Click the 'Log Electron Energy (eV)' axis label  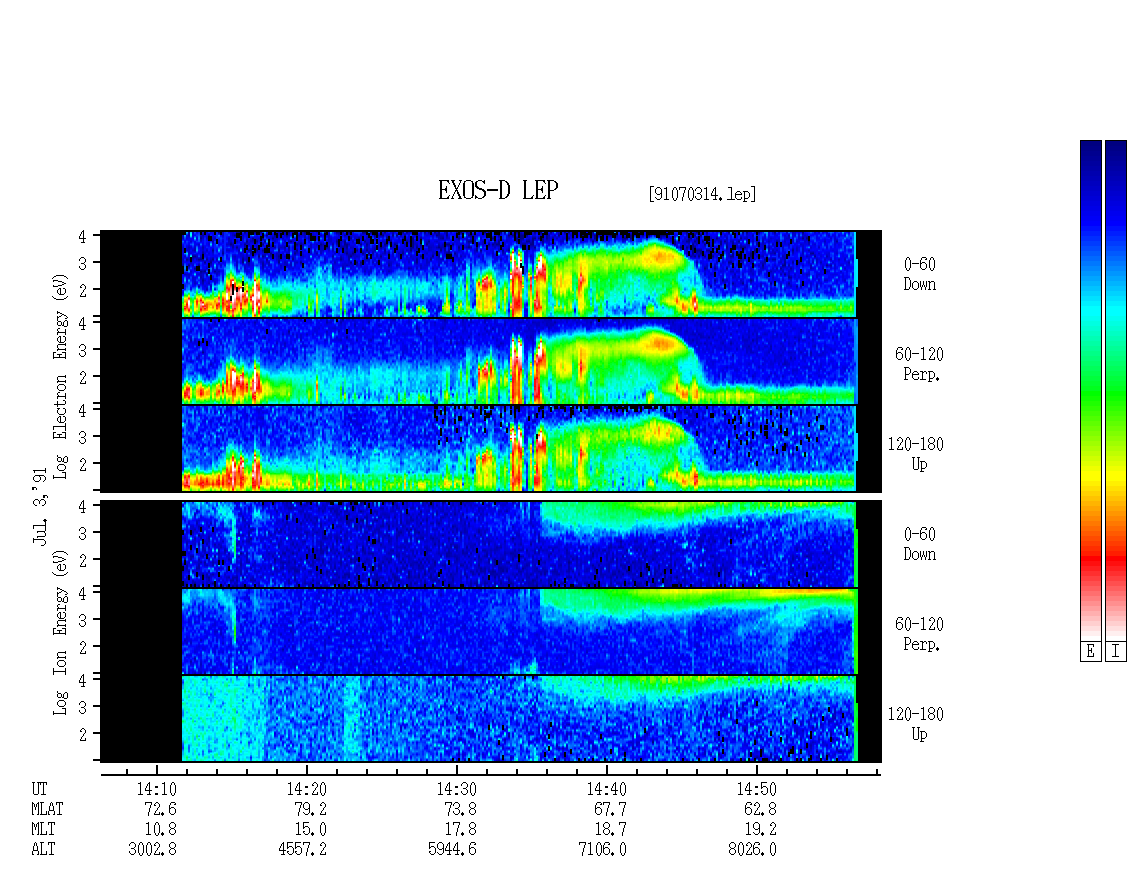pyautogui.click(x=61, y=376)
